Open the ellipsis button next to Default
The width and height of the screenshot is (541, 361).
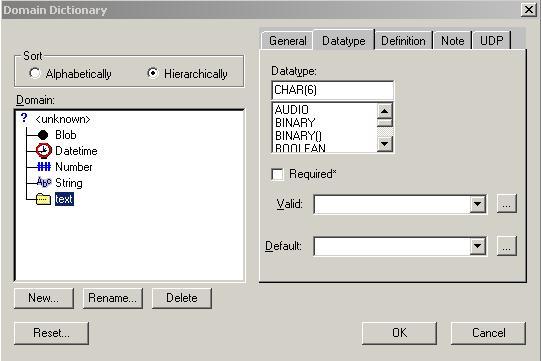(x=506, y=246)
